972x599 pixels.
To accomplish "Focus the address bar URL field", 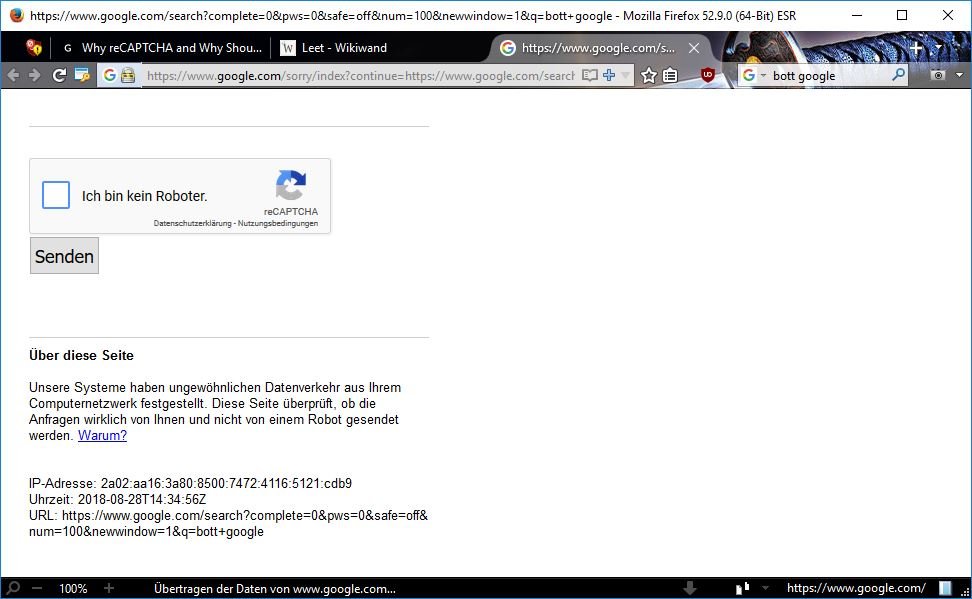I will click(x=360, y=76).
